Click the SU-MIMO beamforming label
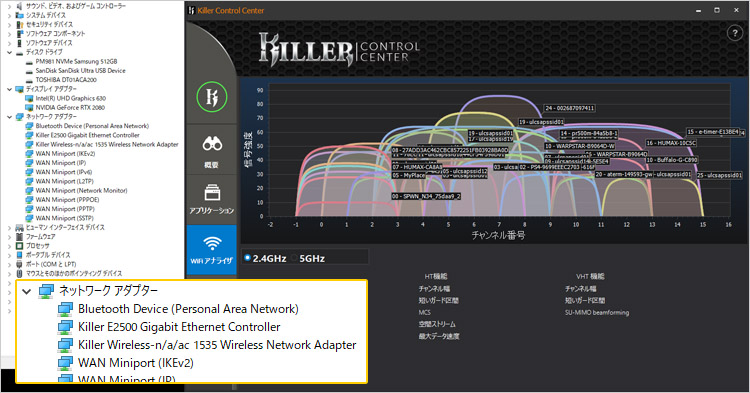Viewport: 750px width, 393px height. click(597, 313)
